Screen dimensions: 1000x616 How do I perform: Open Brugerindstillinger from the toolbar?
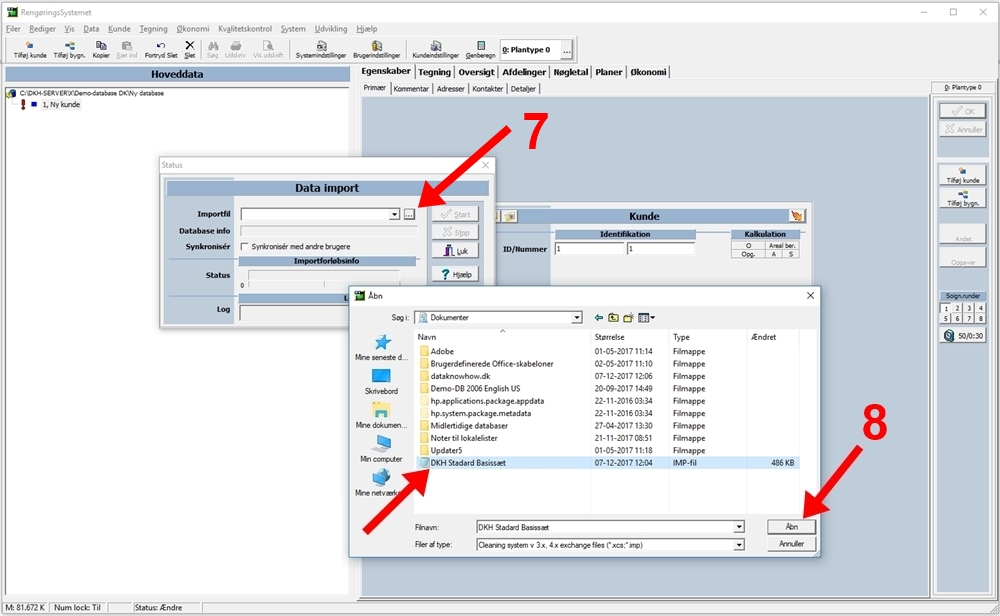[x=377, y=50]
